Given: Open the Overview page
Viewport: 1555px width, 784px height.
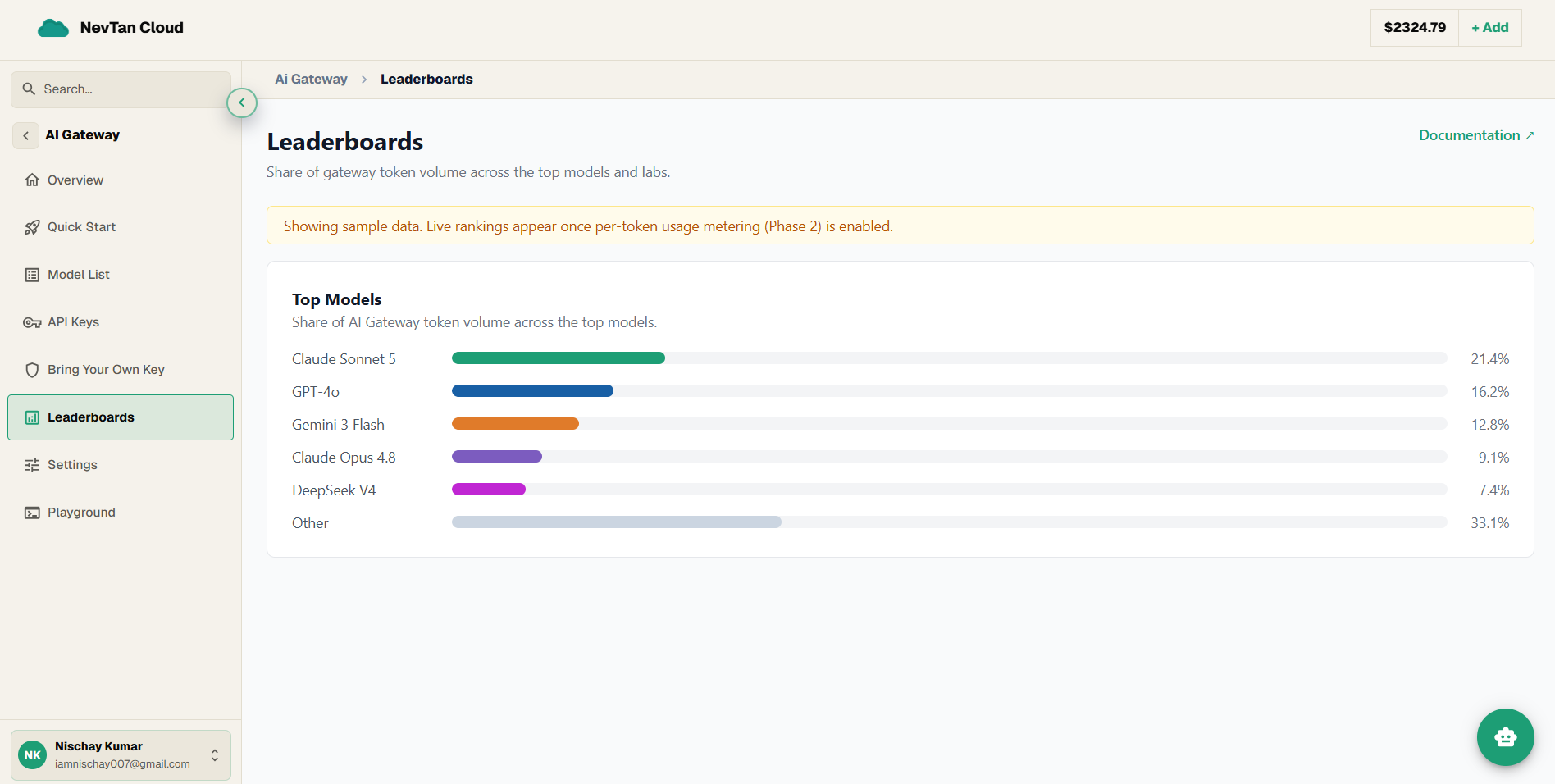Looking at the screenshot, I should coord(121,180).
